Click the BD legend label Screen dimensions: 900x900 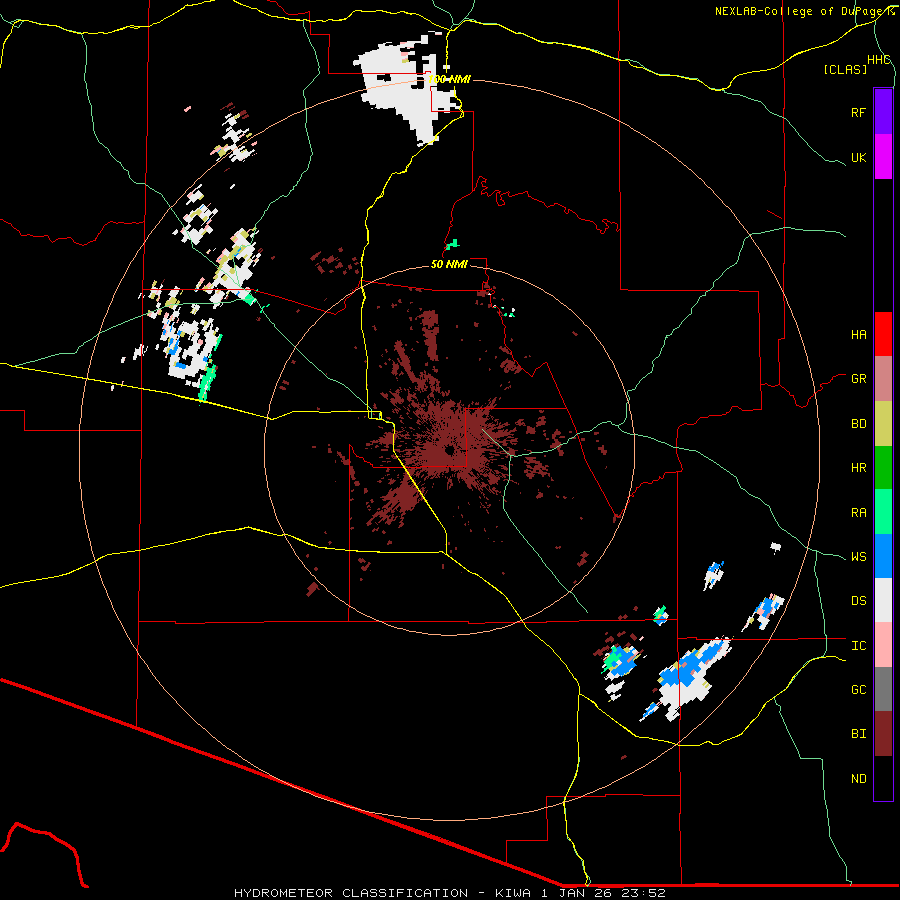pos(858,424)
